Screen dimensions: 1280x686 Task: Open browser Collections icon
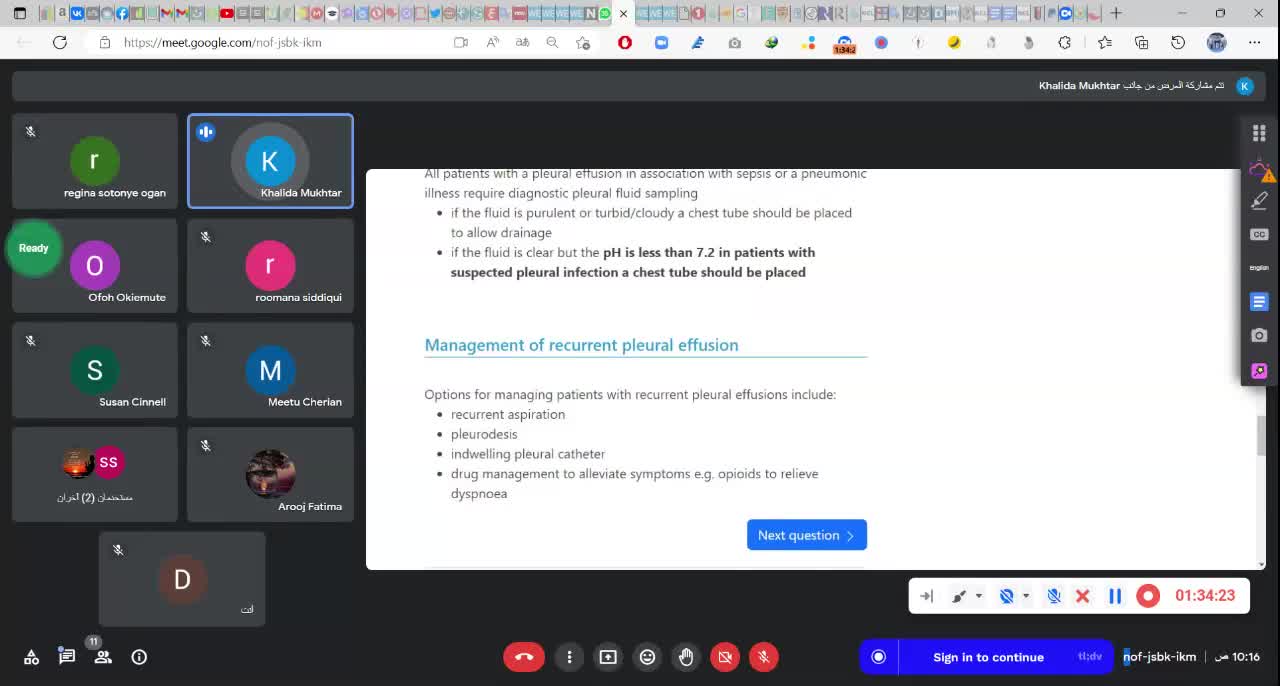point(1141,42)
